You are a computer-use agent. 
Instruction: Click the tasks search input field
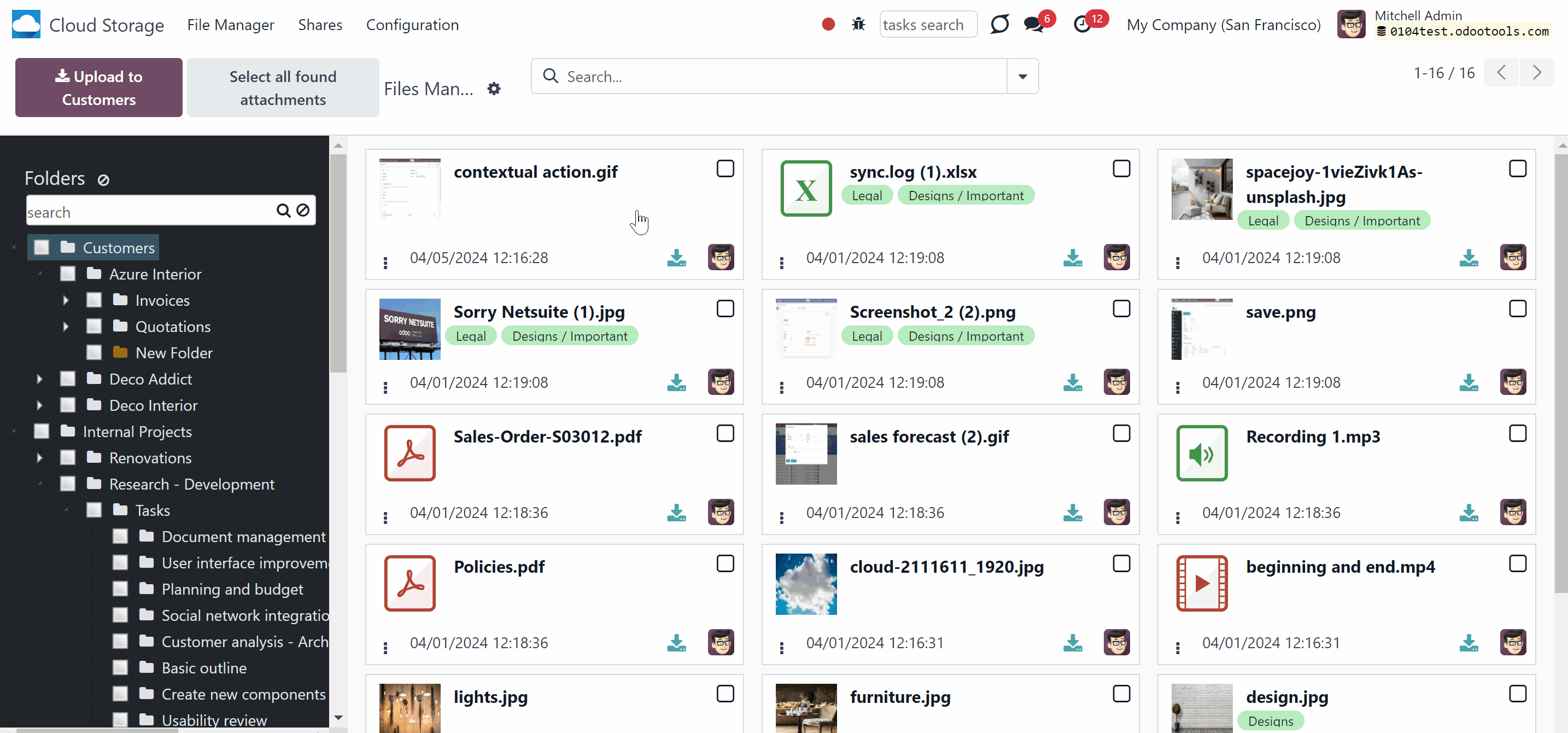[928, 25]
